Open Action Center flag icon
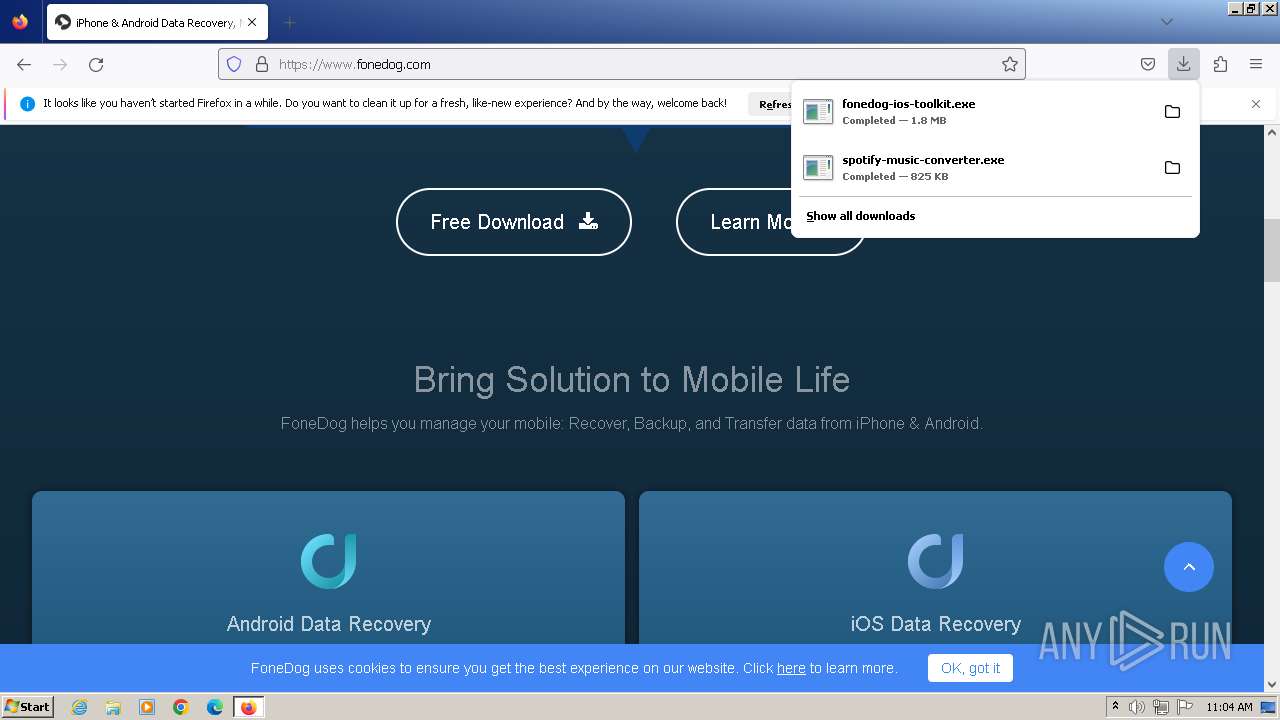This screenshot has width=1280, height=720. click(1185, 707)
